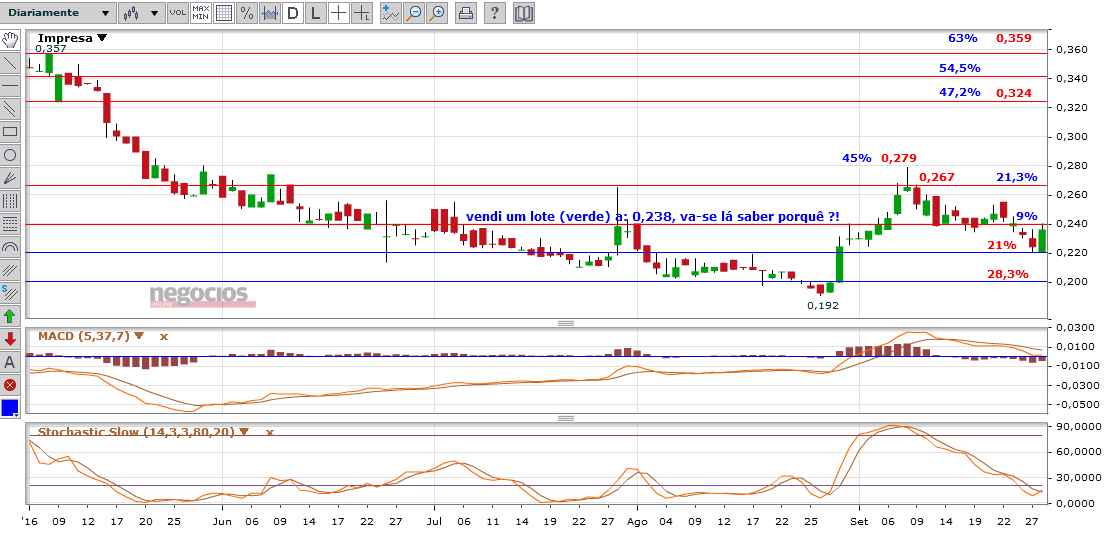1107x534 pixels.
Task: Select the vertical grid lines tool
Action: (x=10, y=201)
